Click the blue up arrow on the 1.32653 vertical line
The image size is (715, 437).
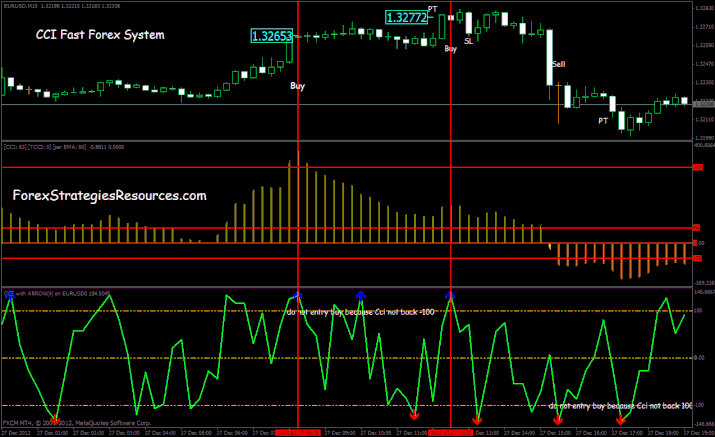click(x=298, y=296)
